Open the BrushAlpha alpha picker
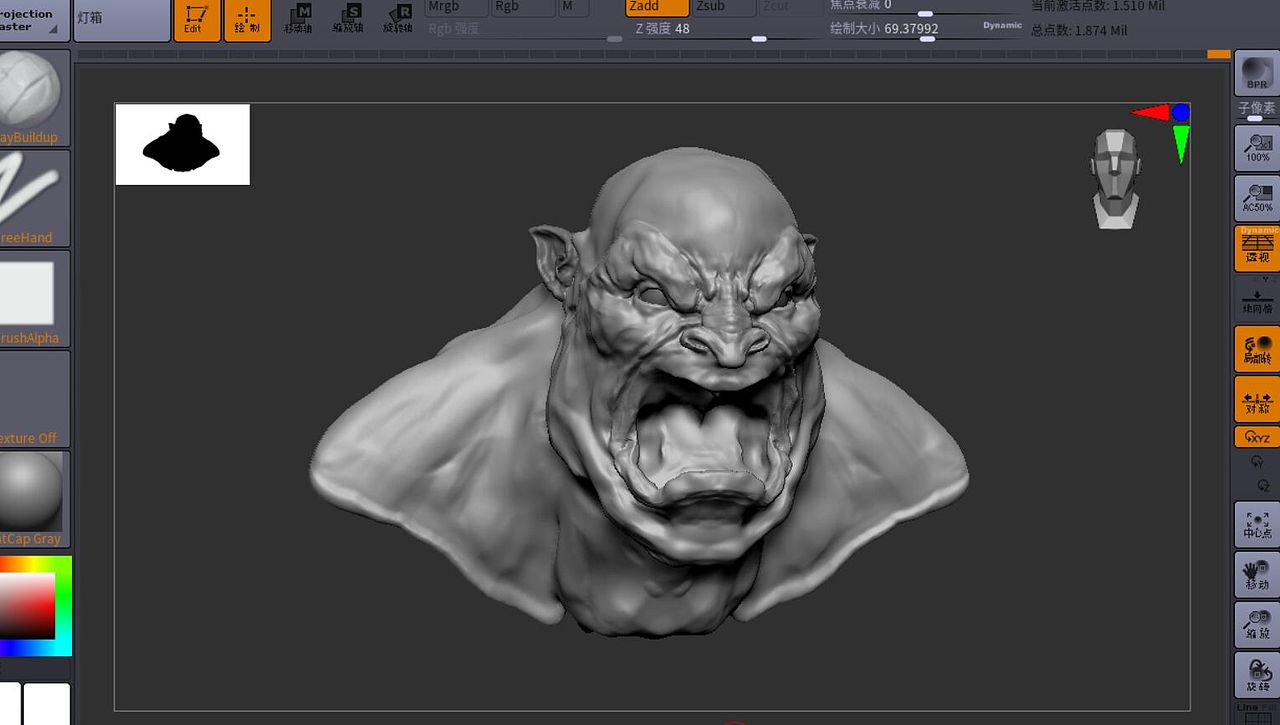This screenshot has height=725, width=1280. click(x=35, y=298)
